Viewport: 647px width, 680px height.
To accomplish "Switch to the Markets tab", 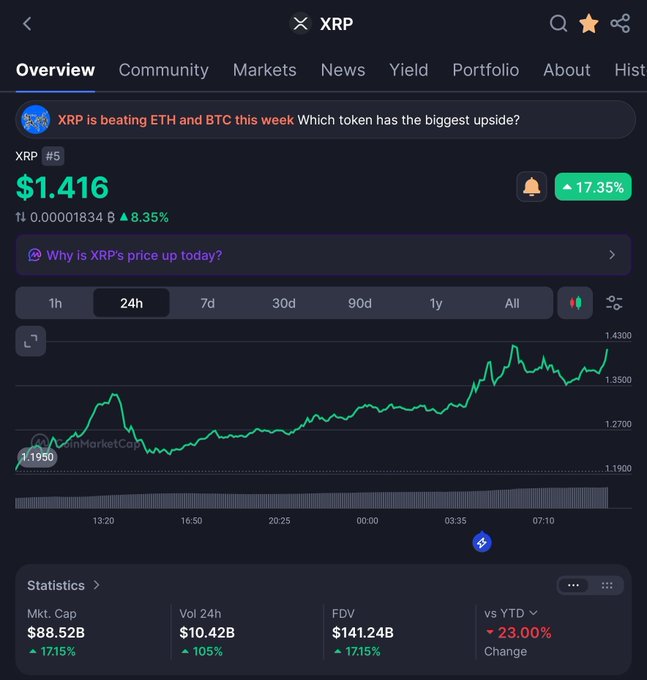I will pyautogui.click(x=265, y=70).
